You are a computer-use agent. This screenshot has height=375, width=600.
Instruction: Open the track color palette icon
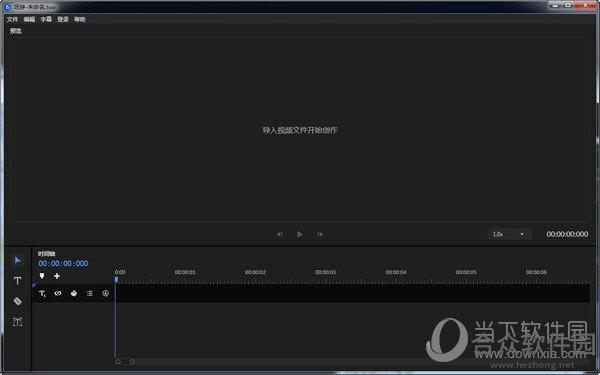point(74,293)
